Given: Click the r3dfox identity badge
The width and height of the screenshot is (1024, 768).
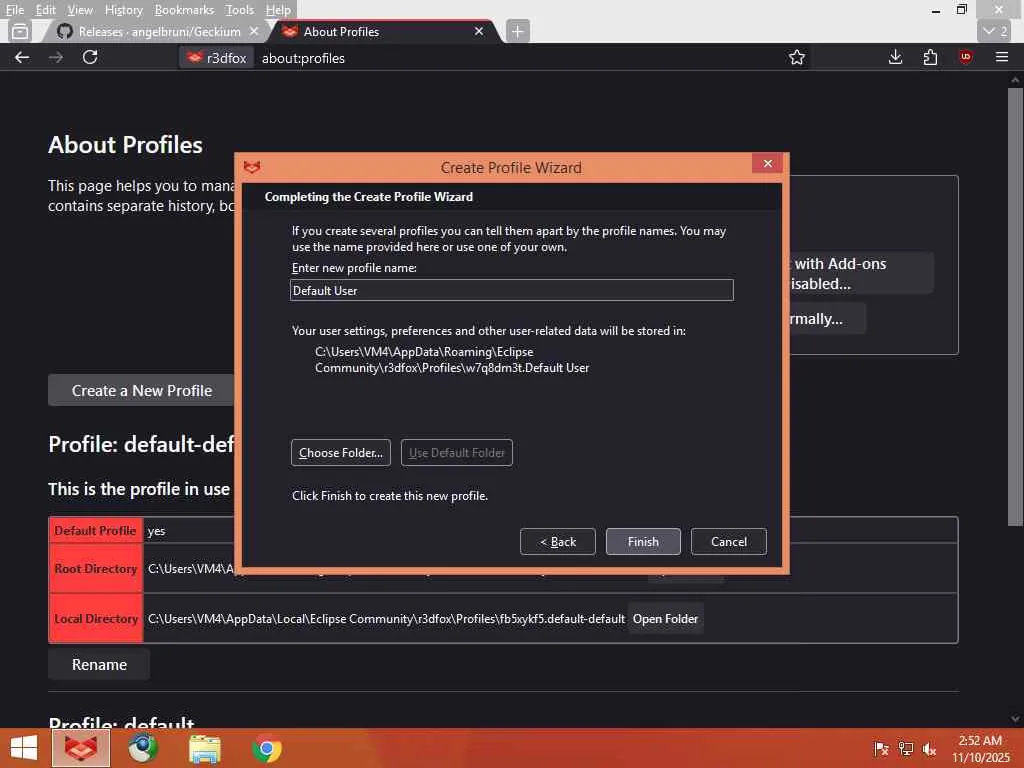Looking at the screenshot, I should (x=217, y=58).
